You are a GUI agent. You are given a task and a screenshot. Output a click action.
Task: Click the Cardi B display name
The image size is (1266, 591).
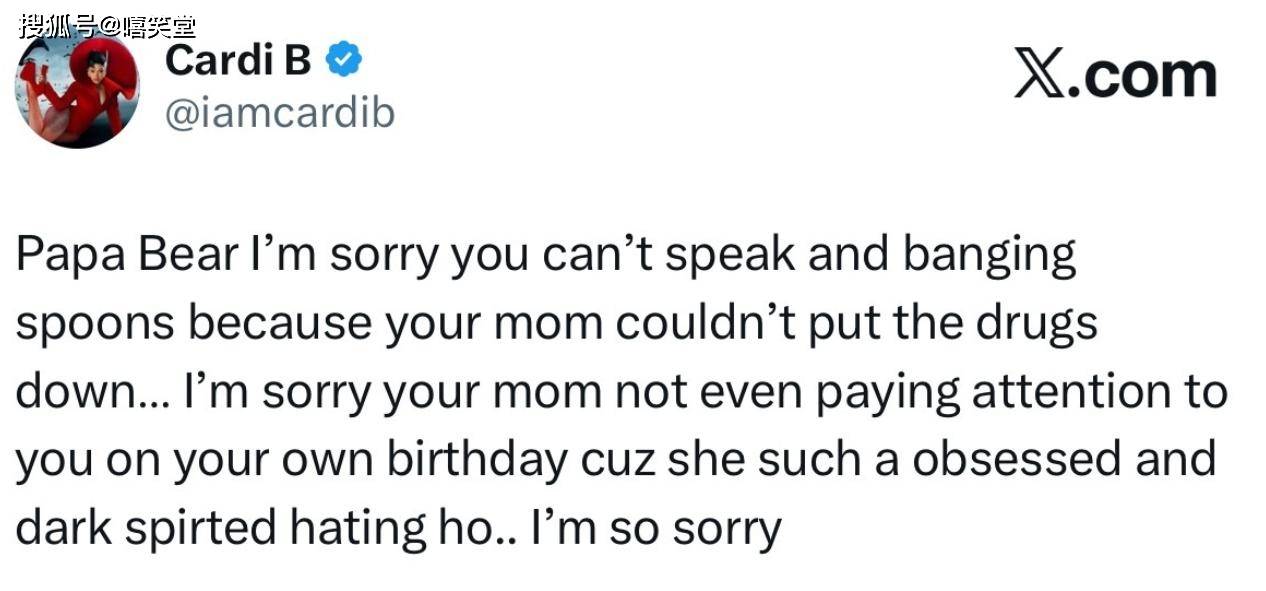pos(238,60)
